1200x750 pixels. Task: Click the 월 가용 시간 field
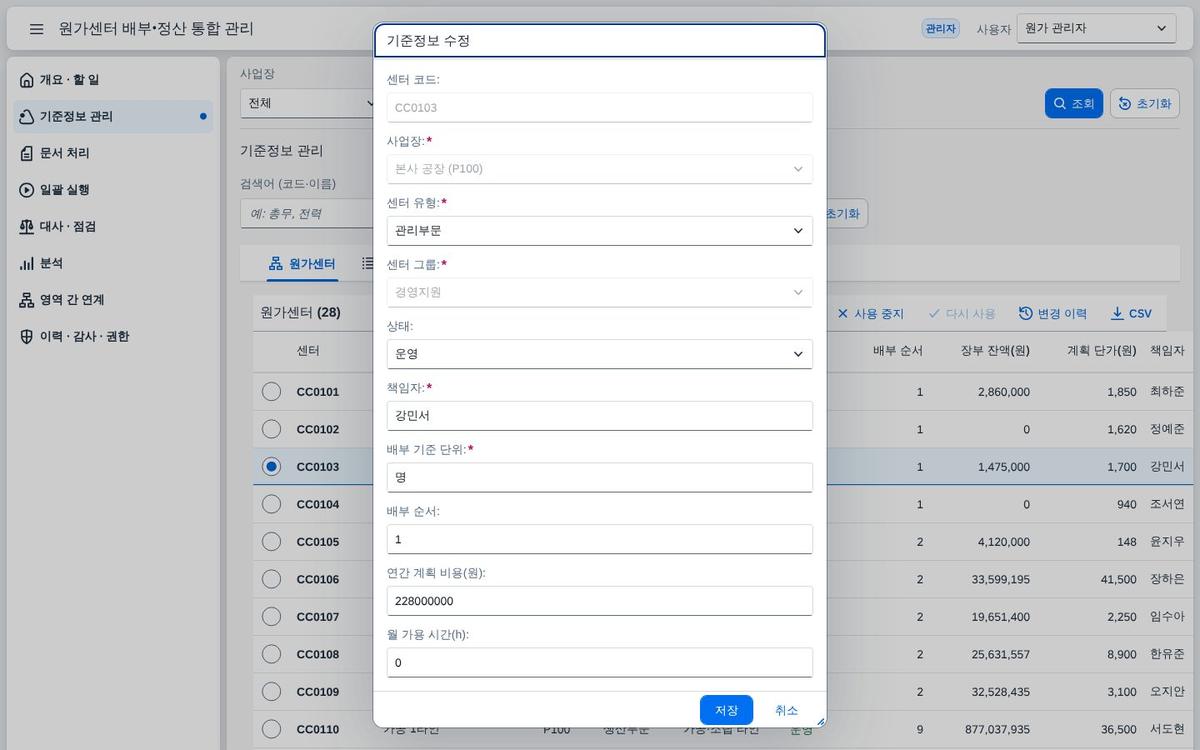pyautogui.click(x=599, y=662)
